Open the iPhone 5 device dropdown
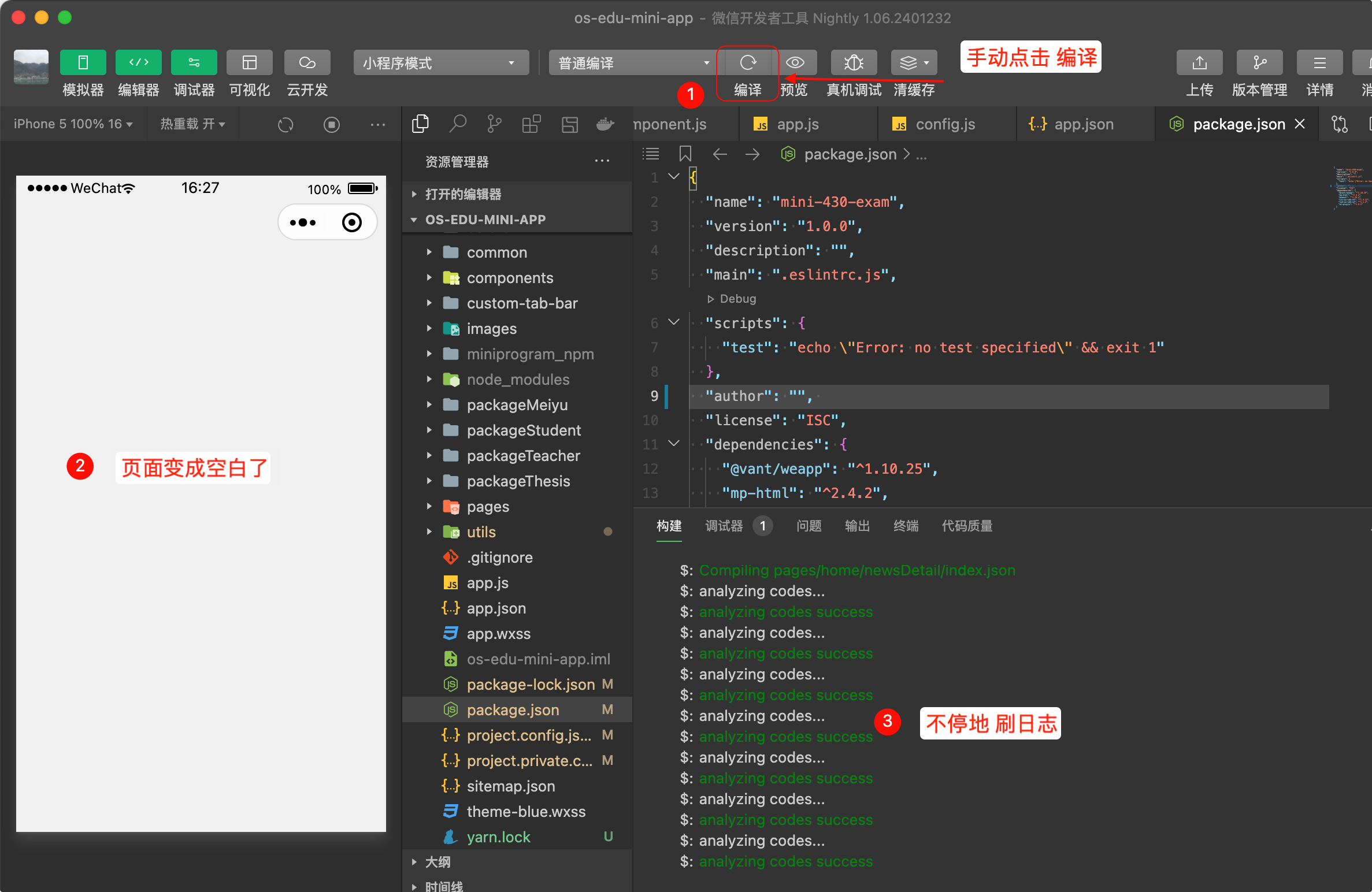 tap(73, 124)
